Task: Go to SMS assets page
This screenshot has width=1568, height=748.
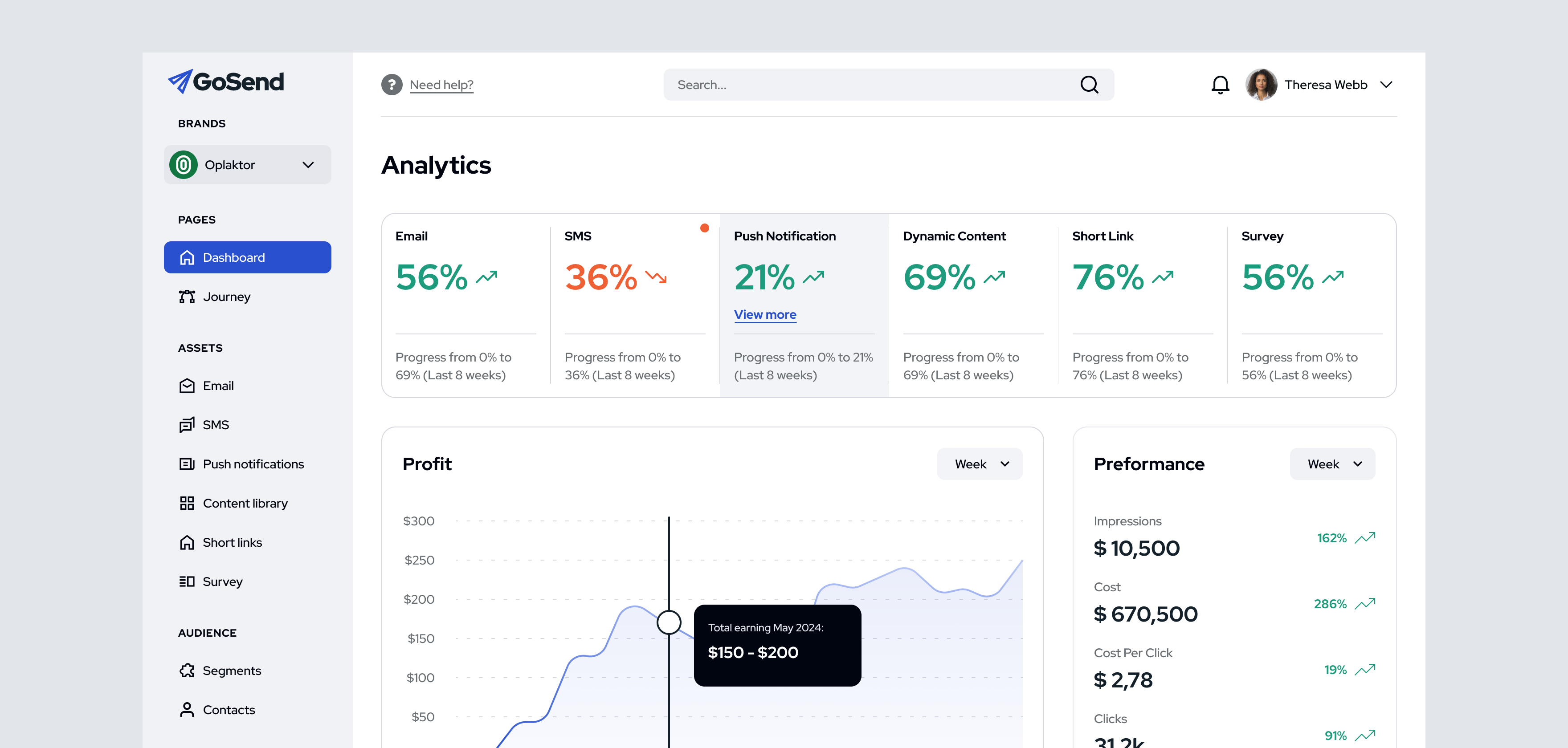Action: click(x=216, y=425)
